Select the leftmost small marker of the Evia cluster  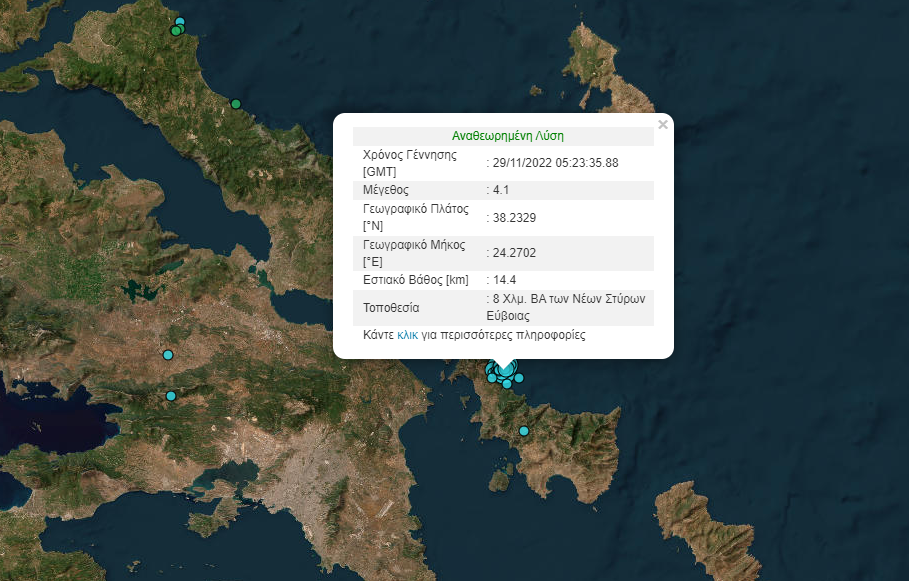[x=490, y=377]
